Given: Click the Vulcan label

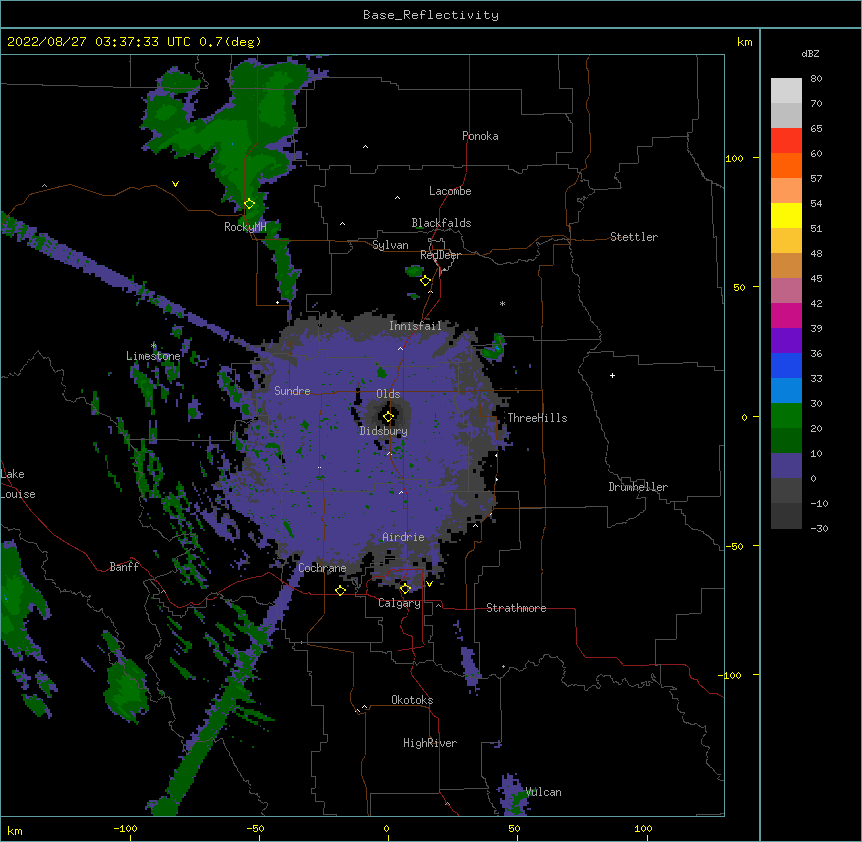Looking at the screenshot, I should (543, 792).
